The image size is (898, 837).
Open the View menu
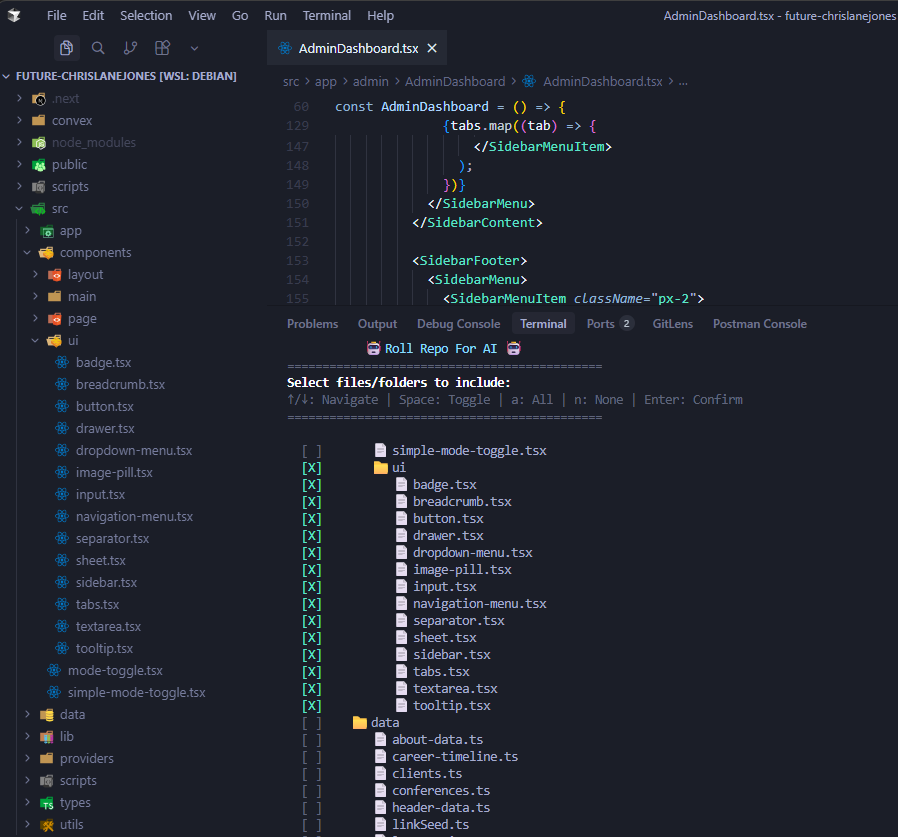click(x=202, y=15)
